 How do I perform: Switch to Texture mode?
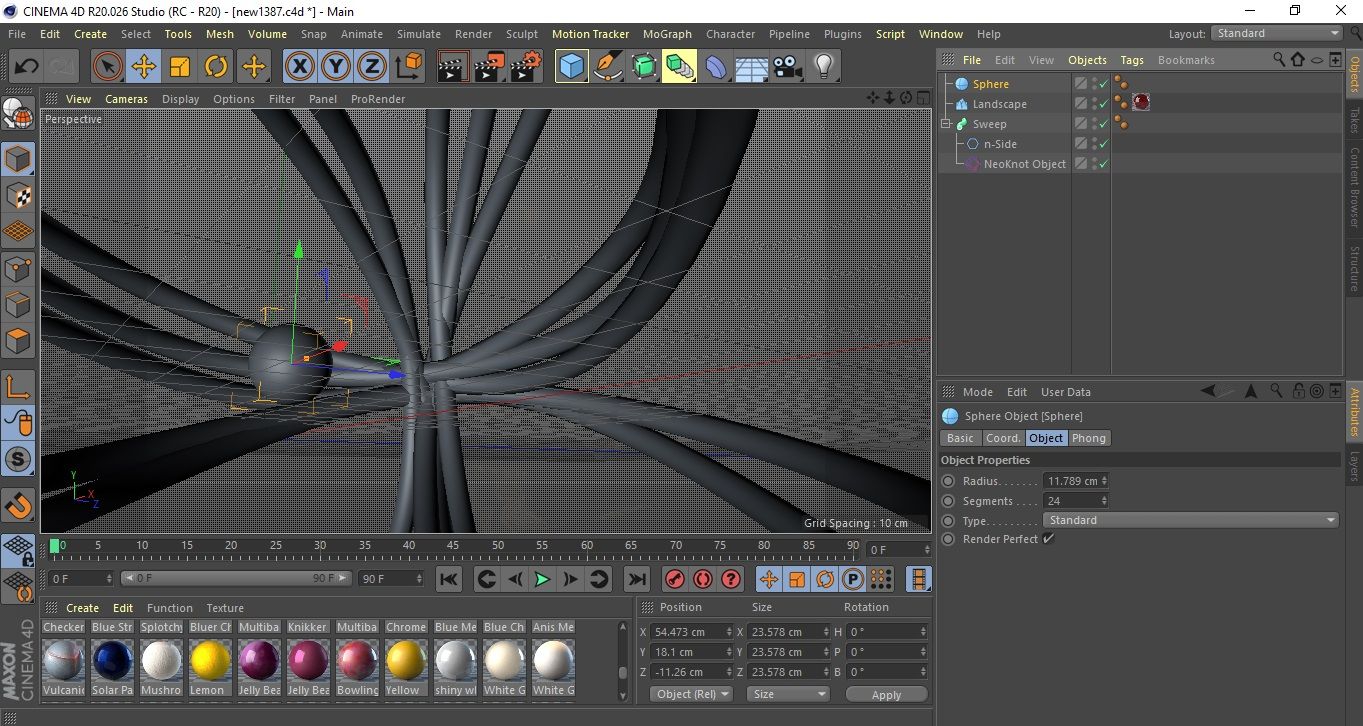tap(18, 195)
